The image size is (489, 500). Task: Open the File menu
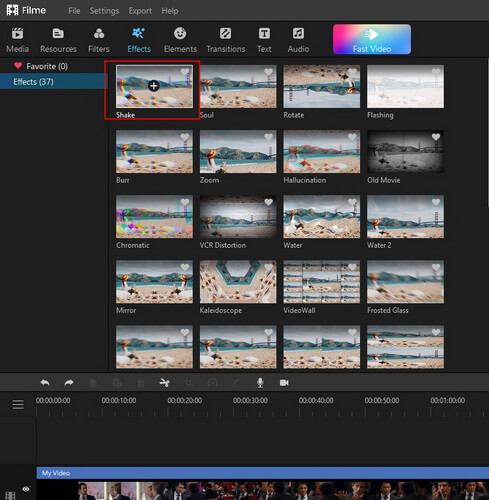74,11
